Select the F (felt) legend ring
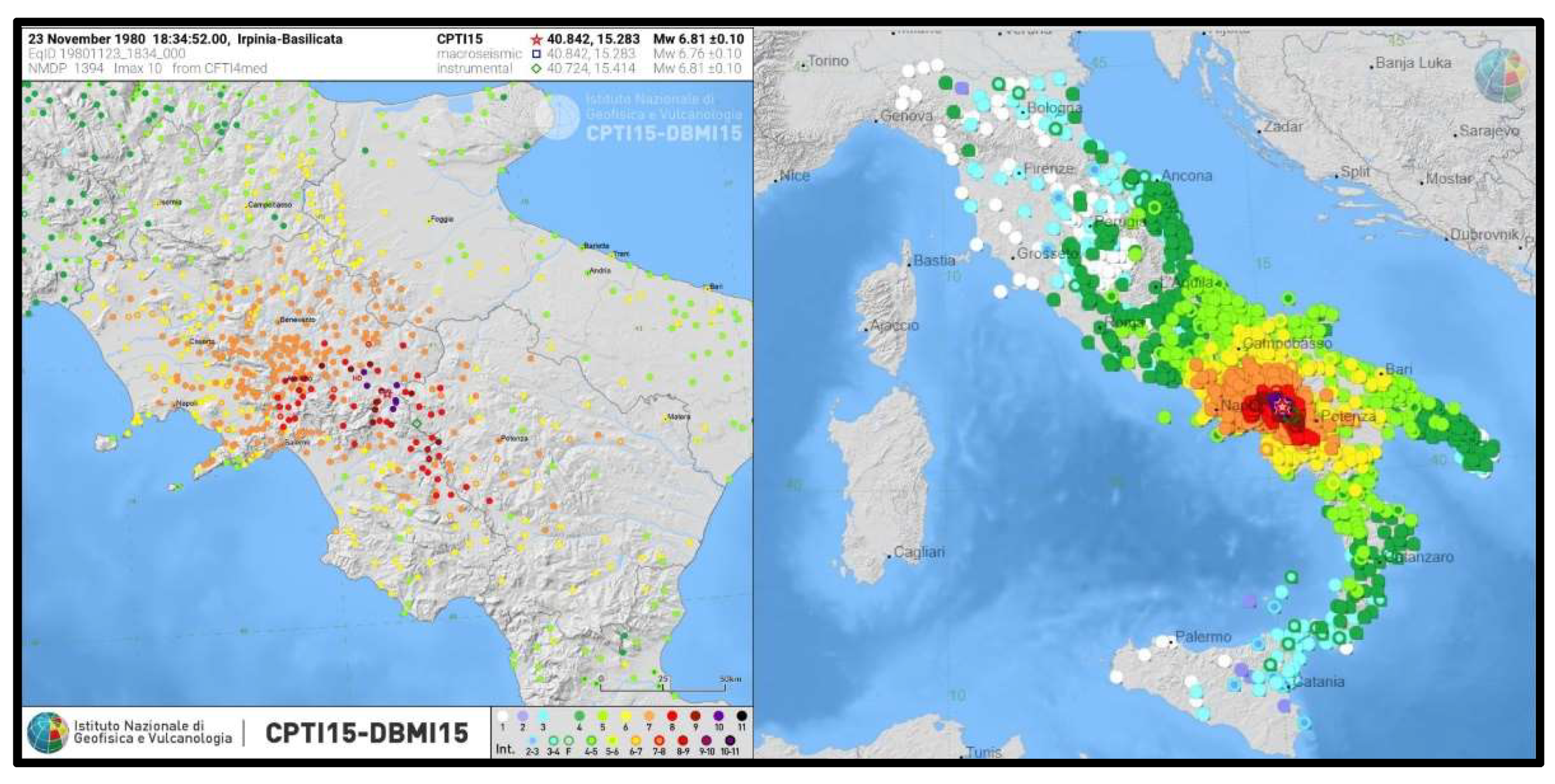Viewport: 1555px width, 784px height. (x=569, y=741)
